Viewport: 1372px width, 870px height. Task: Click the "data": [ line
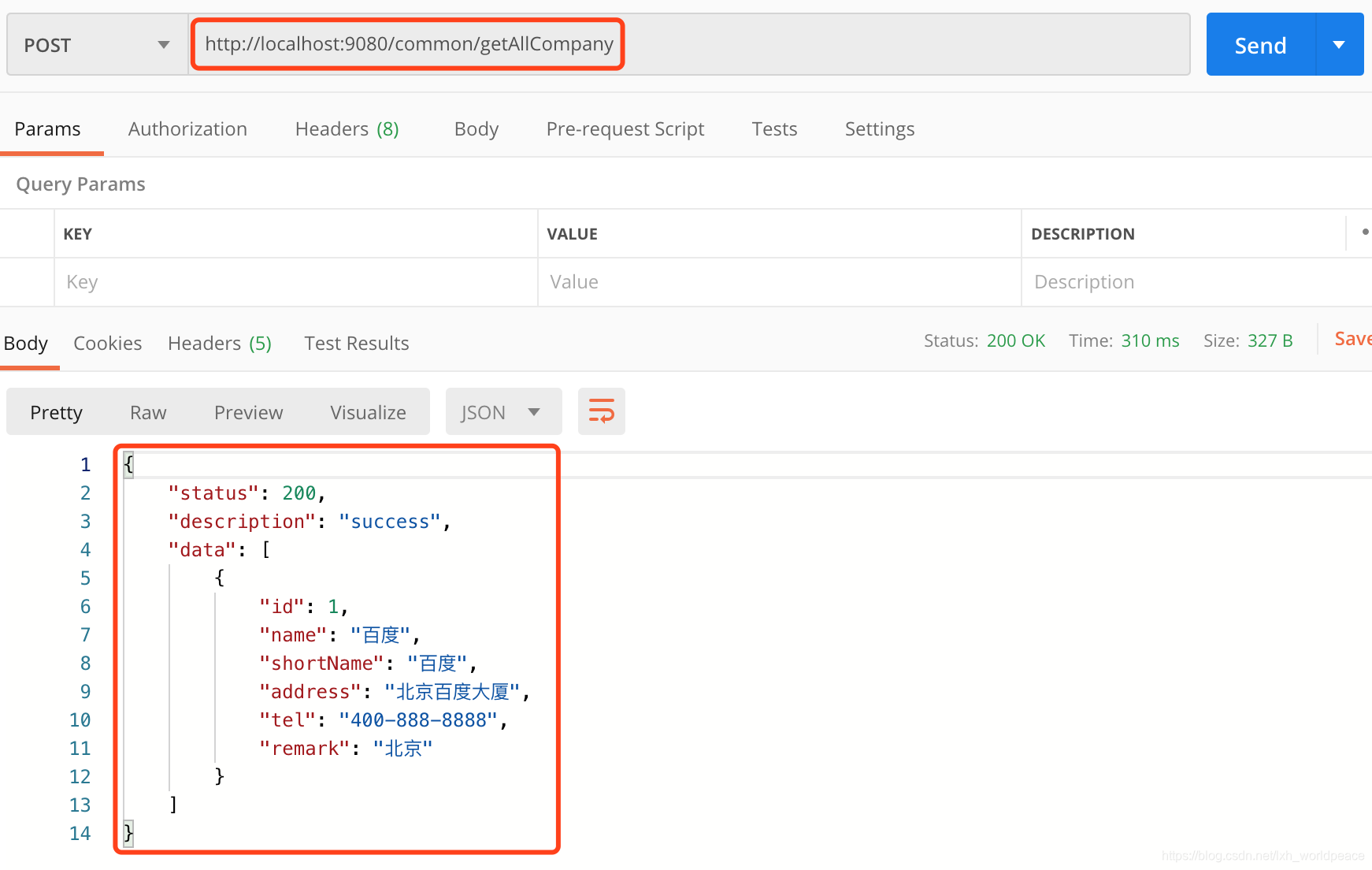tap(220, 550)
